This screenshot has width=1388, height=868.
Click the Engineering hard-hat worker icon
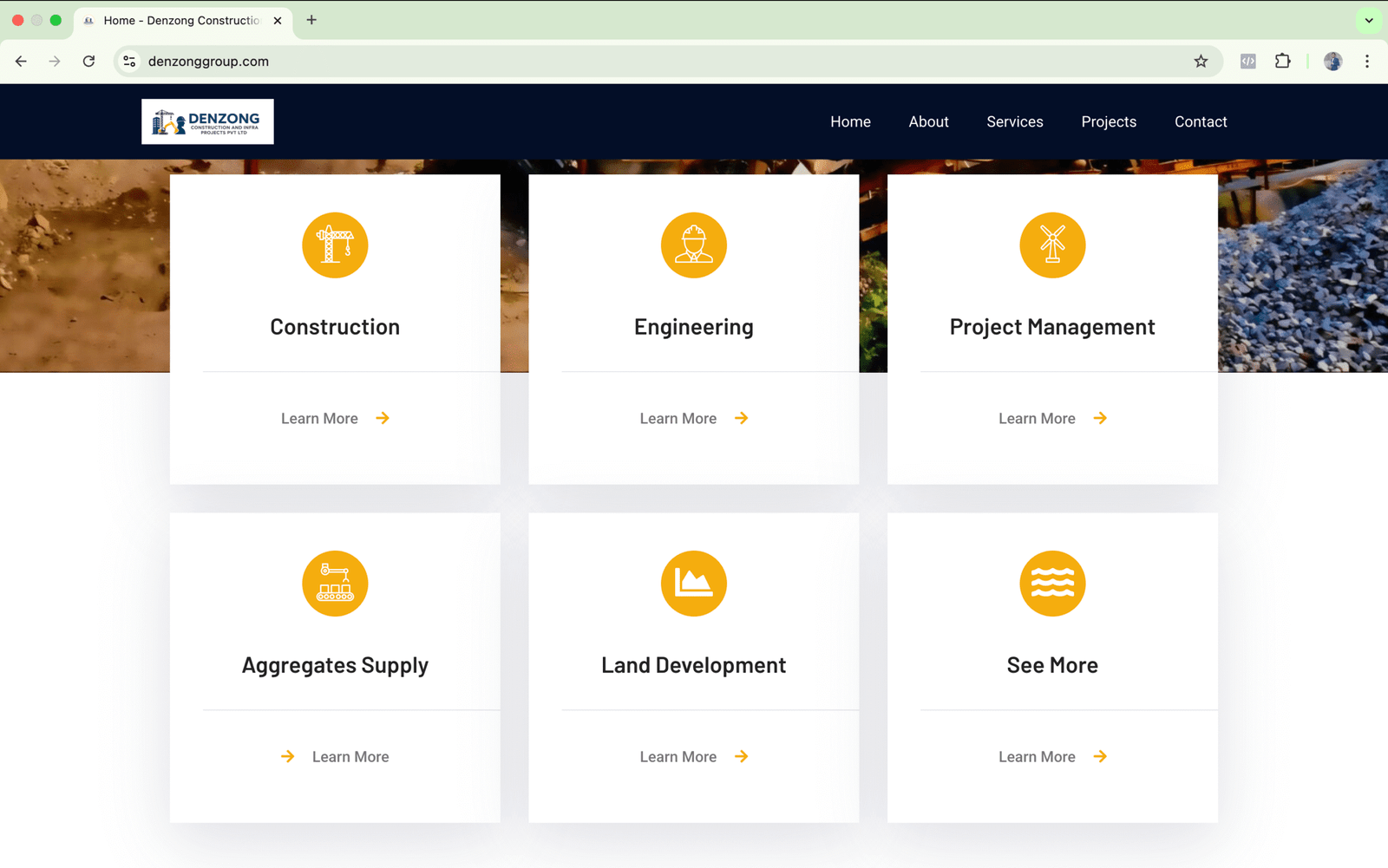pyautogui.click(x=693, y=245)
